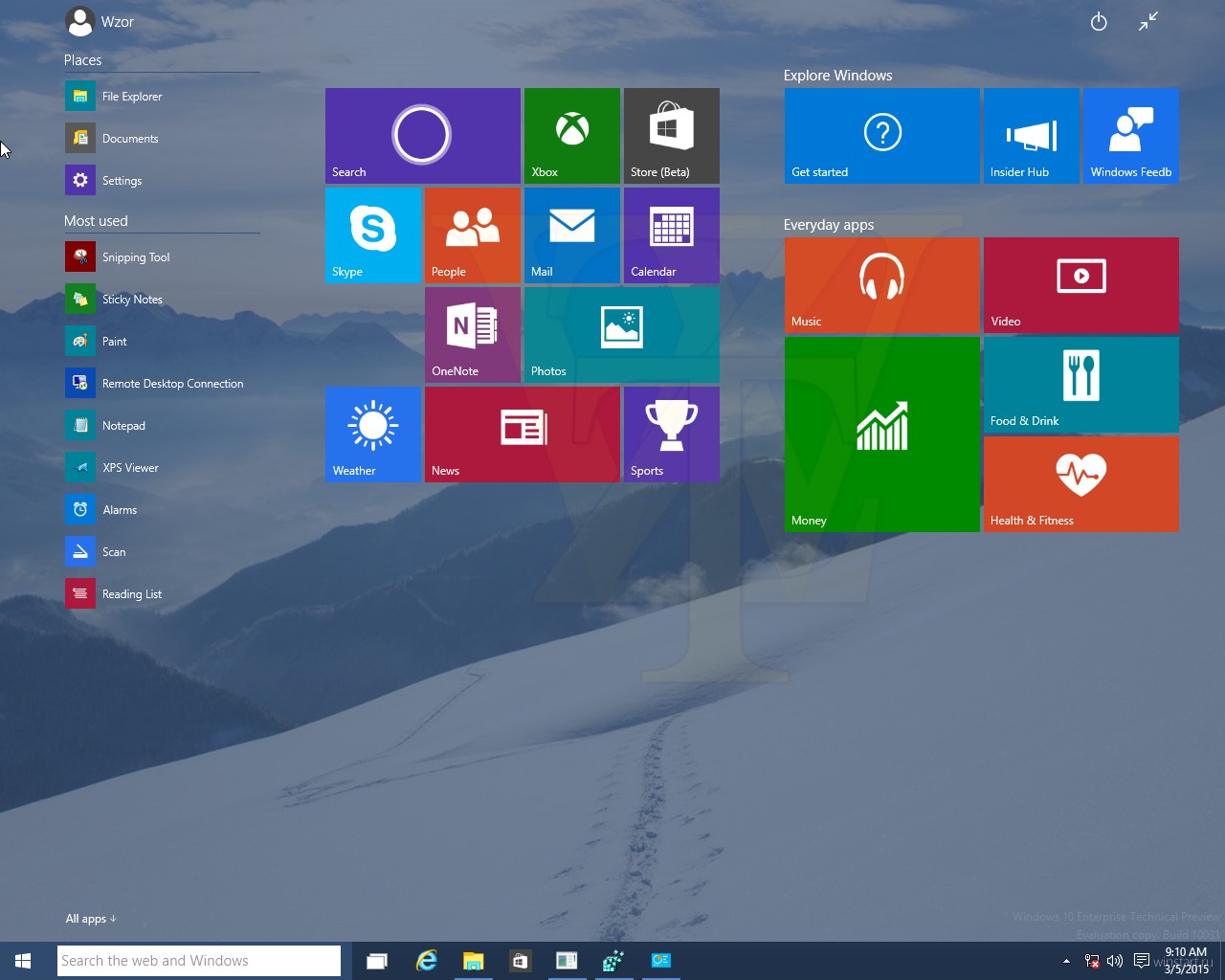The width and height of the screenshot is (1225, 980).
Task: Open the Store icon on the taskbar
Action: 520,961
